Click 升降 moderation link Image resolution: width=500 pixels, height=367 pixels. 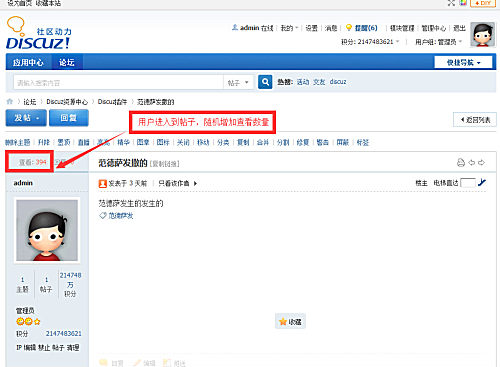[44, 142]
